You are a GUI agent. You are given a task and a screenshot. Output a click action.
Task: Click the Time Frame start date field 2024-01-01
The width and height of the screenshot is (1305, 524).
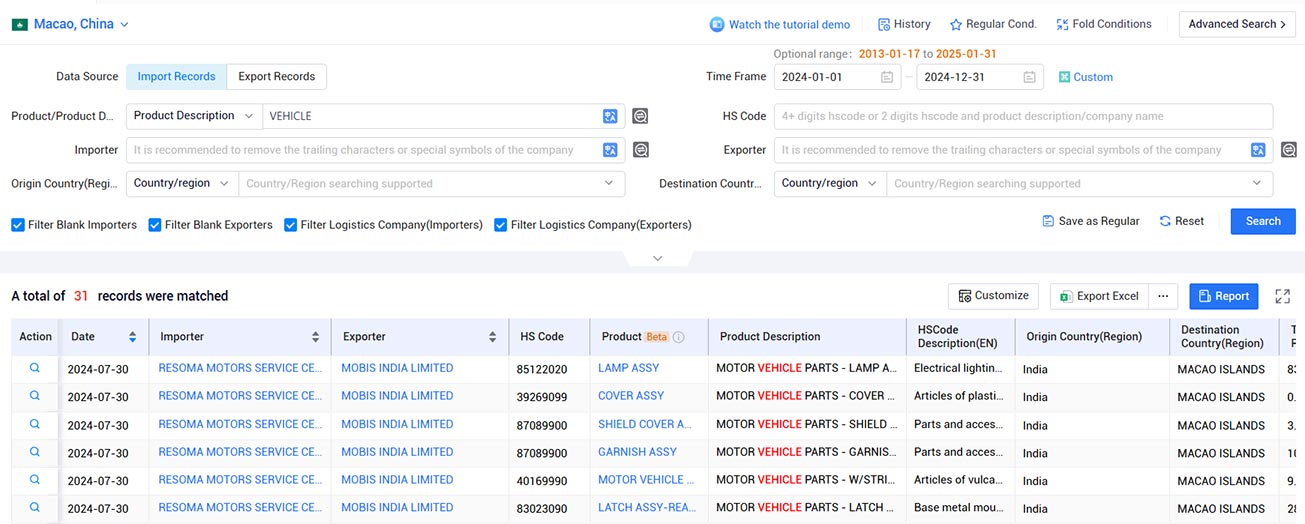point(838,77)
